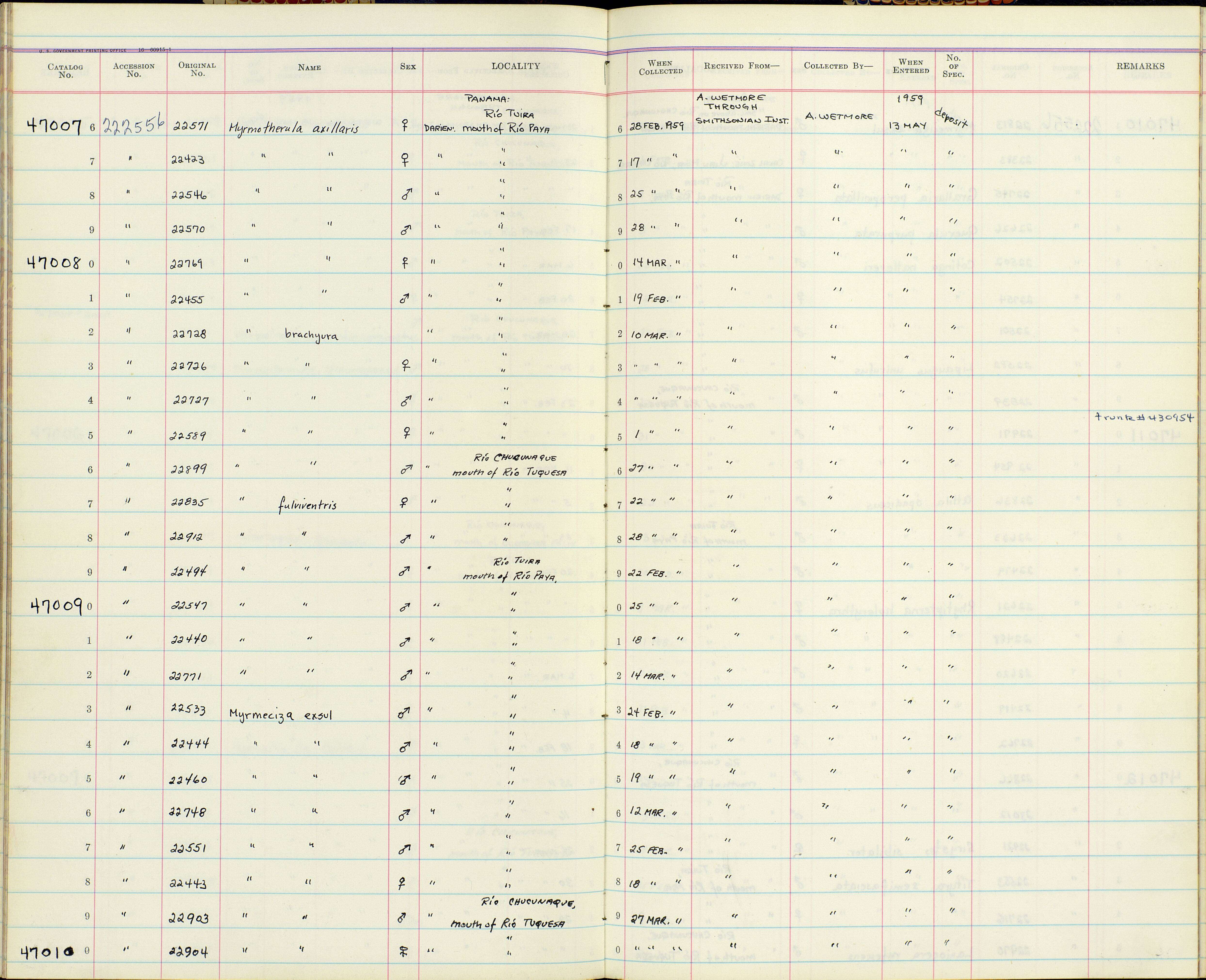Image resolution: width=1206 pixels, height=980 pixels.
Task: Click the 'Name' column header
Action: click(x=309, y=67)
